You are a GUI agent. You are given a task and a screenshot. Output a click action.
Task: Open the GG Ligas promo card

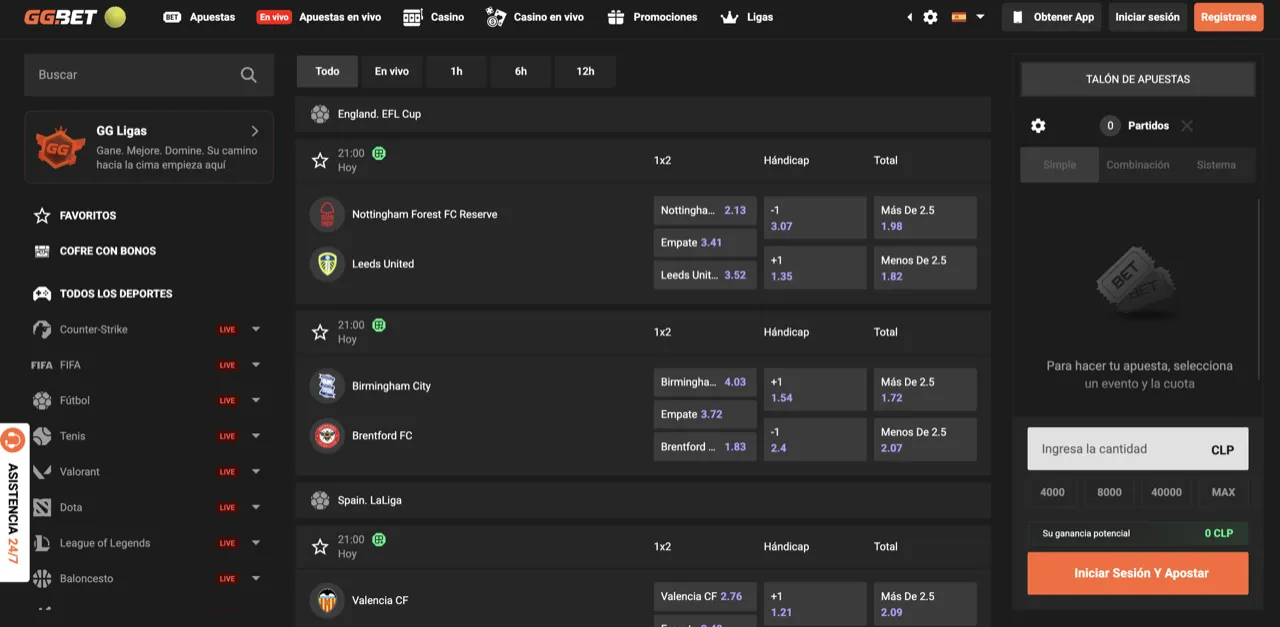tap(149, 147)
